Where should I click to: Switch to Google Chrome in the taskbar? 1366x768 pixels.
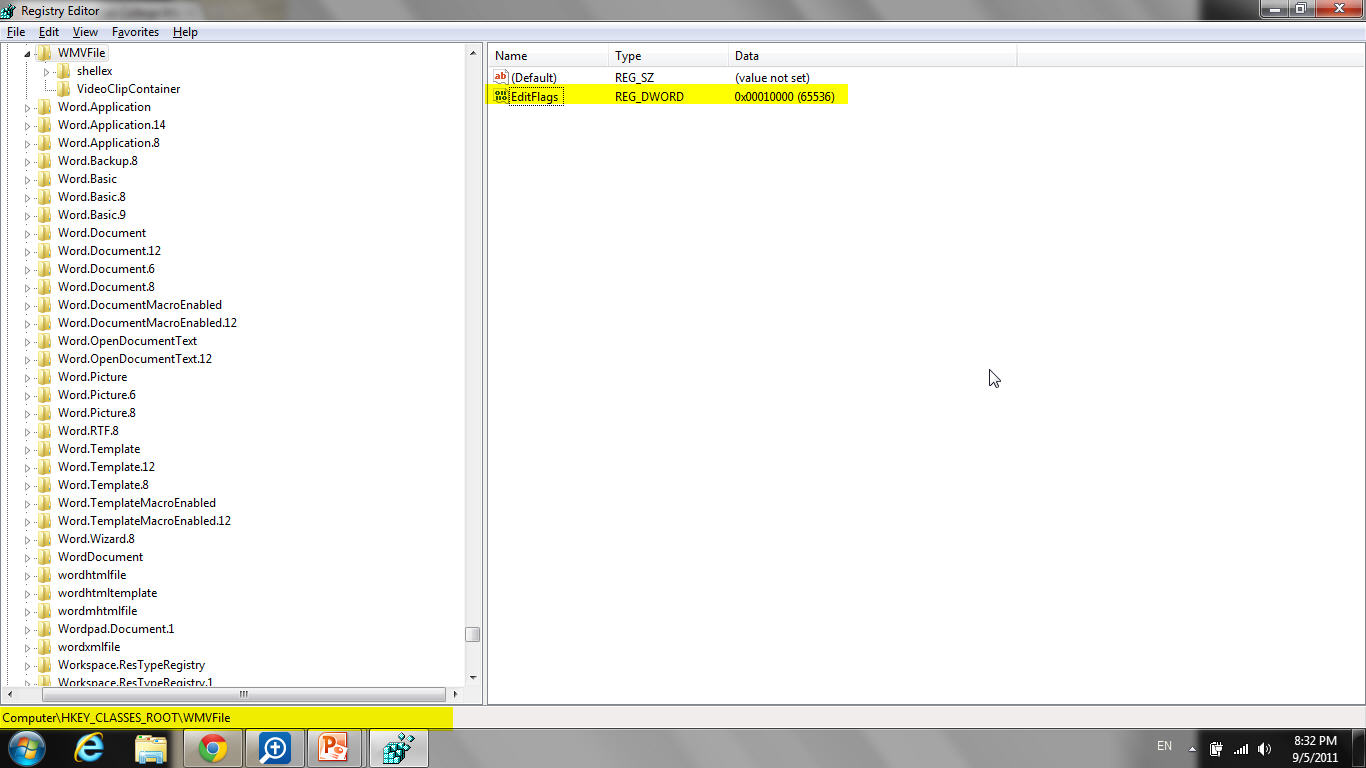click(212, 748)
